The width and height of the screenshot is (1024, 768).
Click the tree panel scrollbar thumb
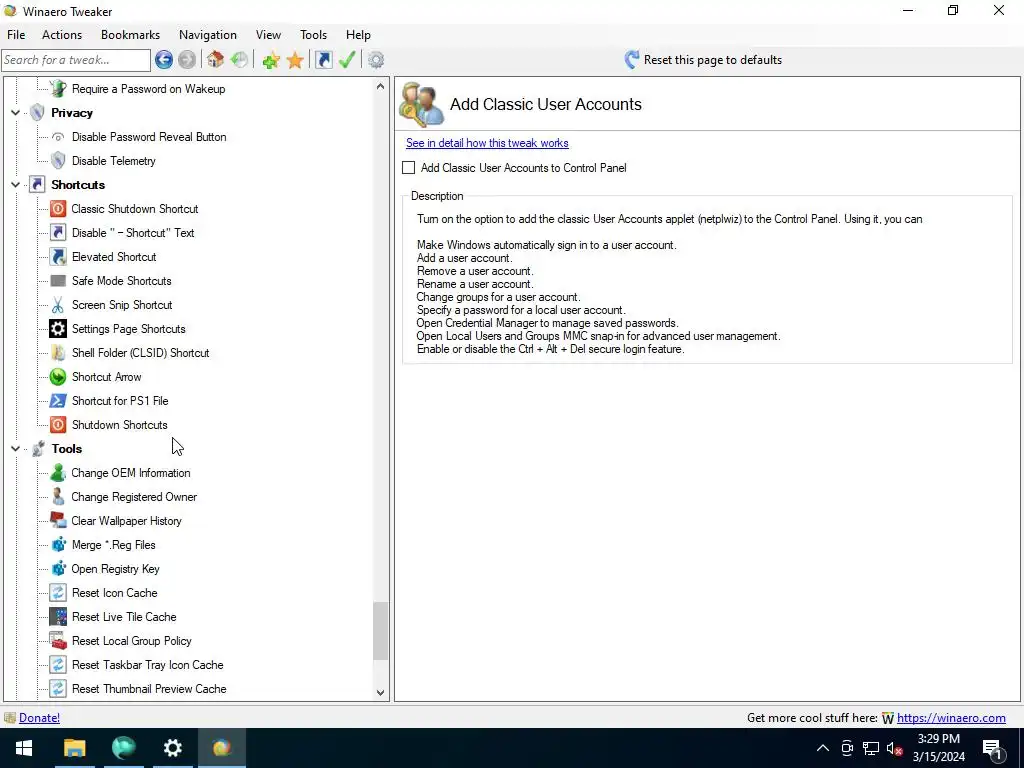(381, 631)
